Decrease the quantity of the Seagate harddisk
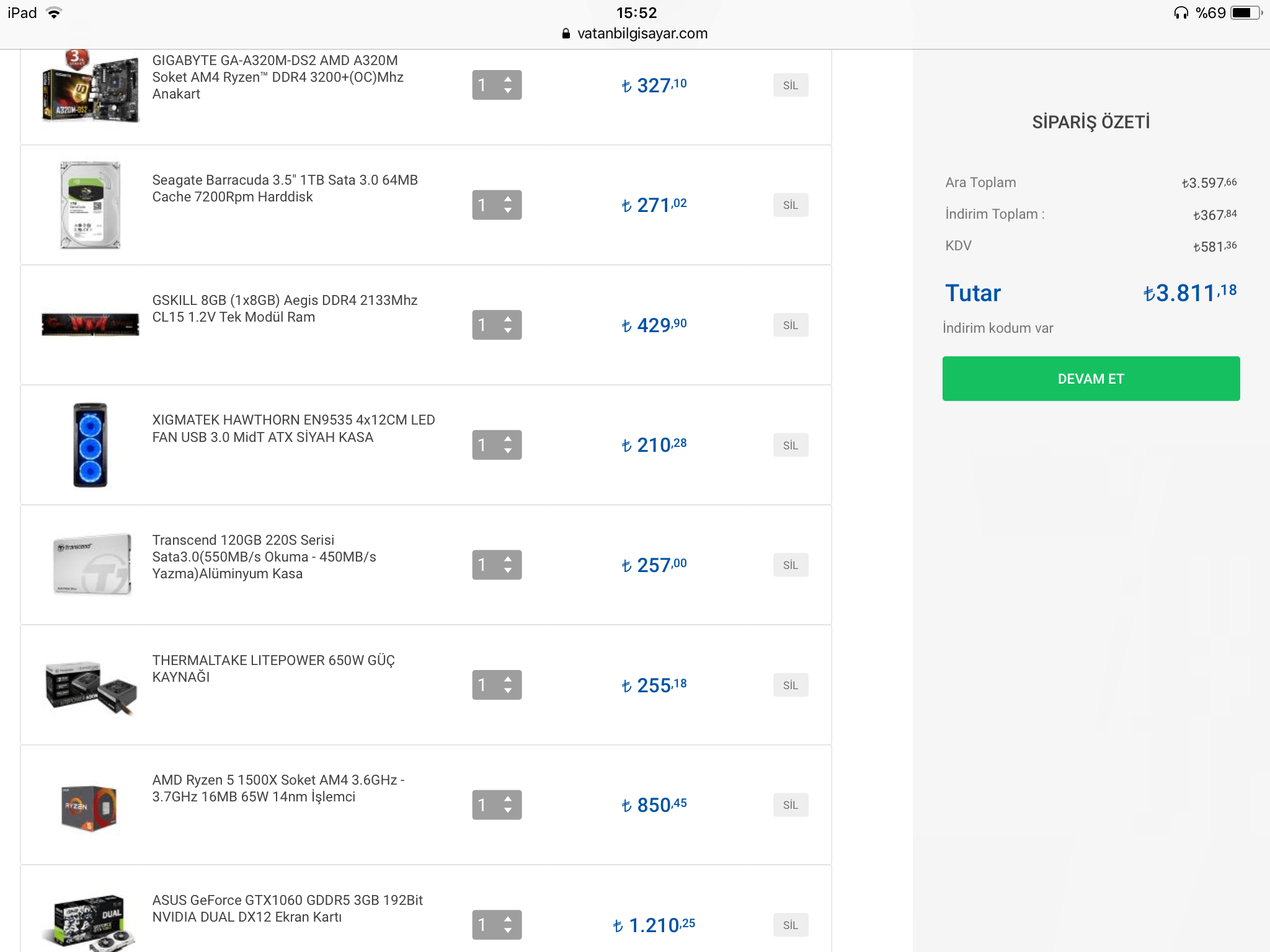 (x=508, y=211)
